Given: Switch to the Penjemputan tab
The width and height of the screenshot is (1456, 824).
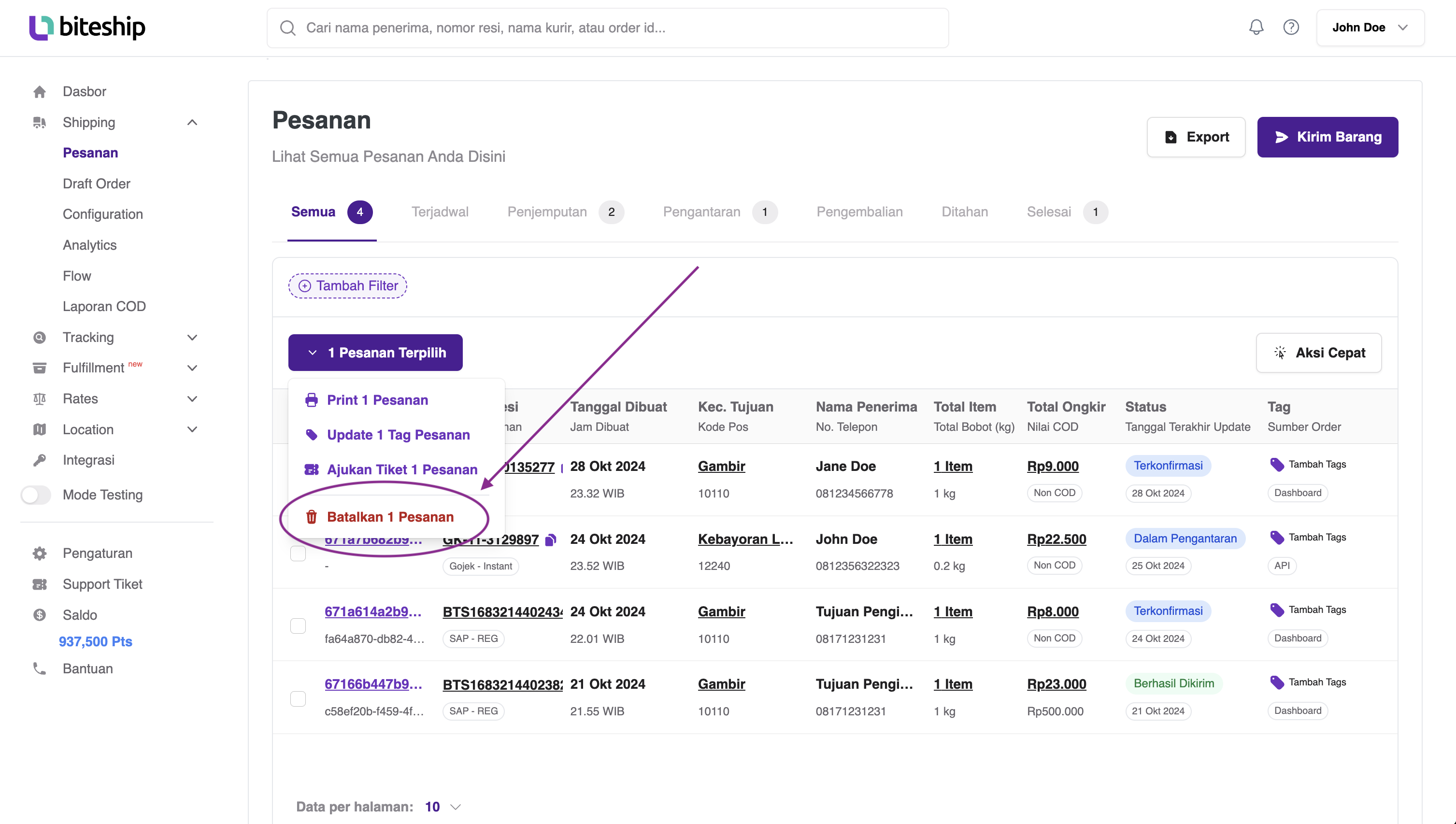Looking at the screenshot, I should pyautogui.click(x=565, y=212).
